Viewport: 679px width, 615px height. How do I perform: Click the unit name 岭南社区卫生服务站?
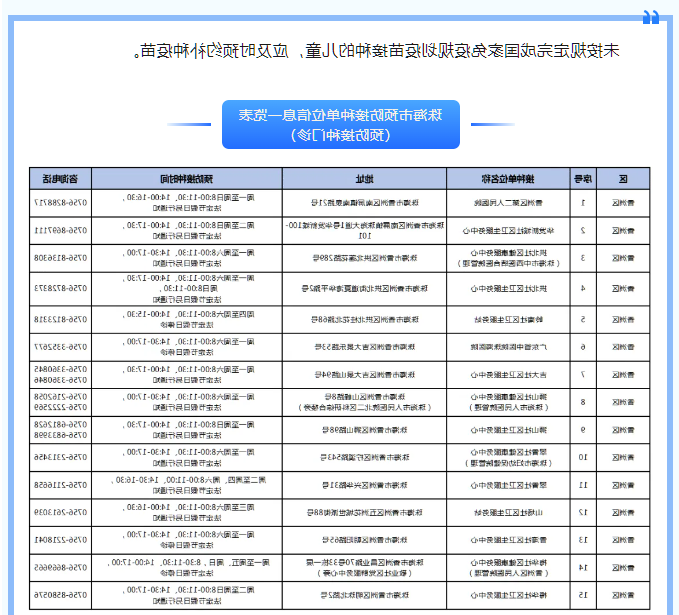508,320
